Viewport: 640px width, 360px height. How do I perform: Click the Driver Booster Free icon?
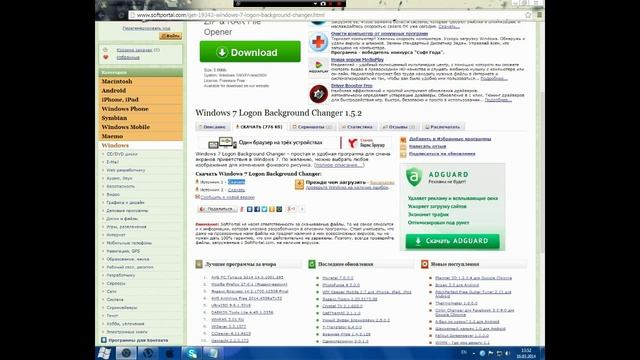coord(318,94)
